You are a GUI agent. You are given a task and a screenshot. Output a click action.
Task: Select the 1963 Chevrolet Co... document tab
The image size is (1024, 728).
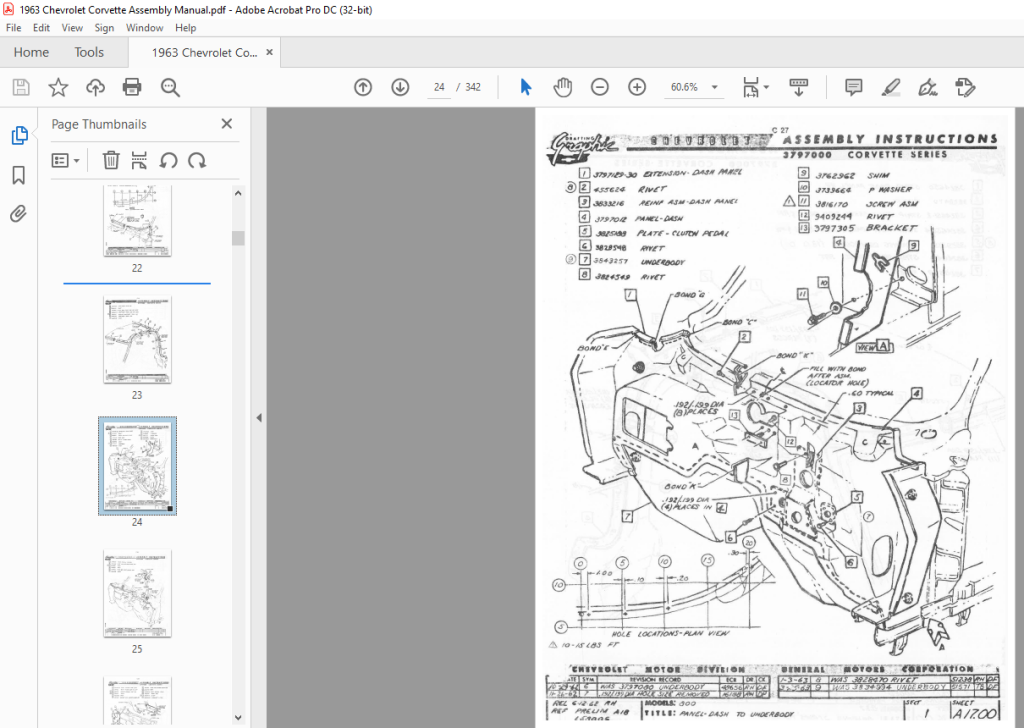[x=204, y=52]
